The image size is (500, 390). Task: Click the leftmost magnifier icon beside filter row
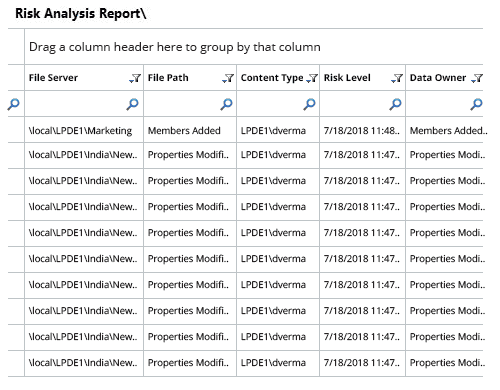pos(14,104)
